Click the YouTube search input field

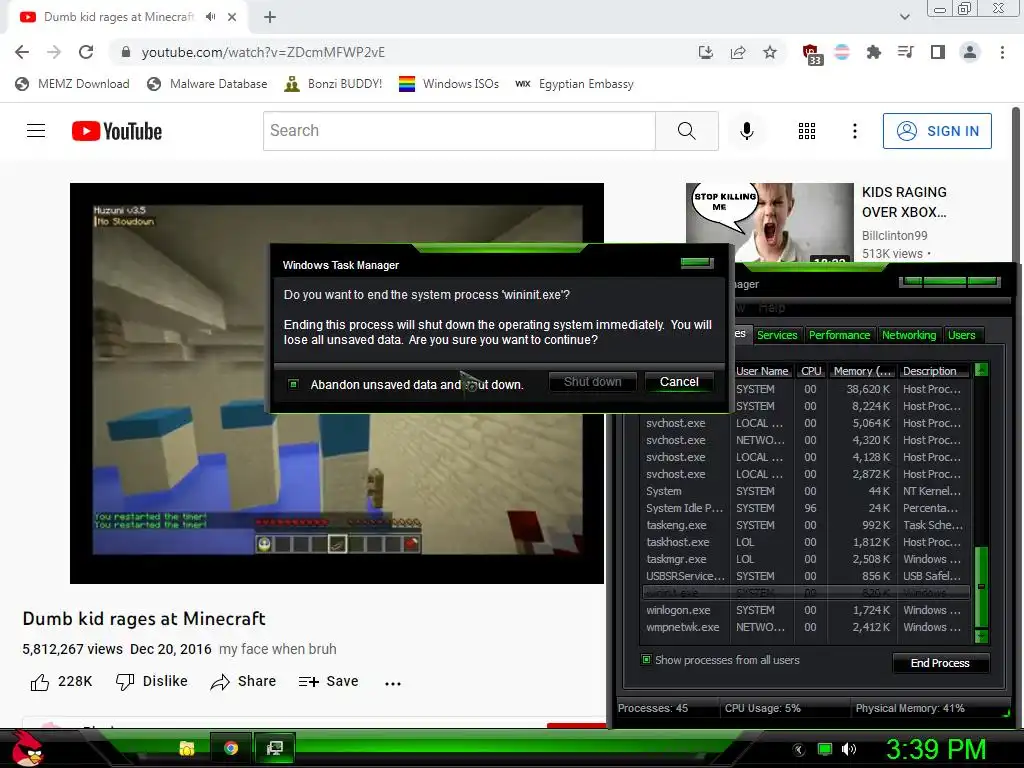pos(459,131)
